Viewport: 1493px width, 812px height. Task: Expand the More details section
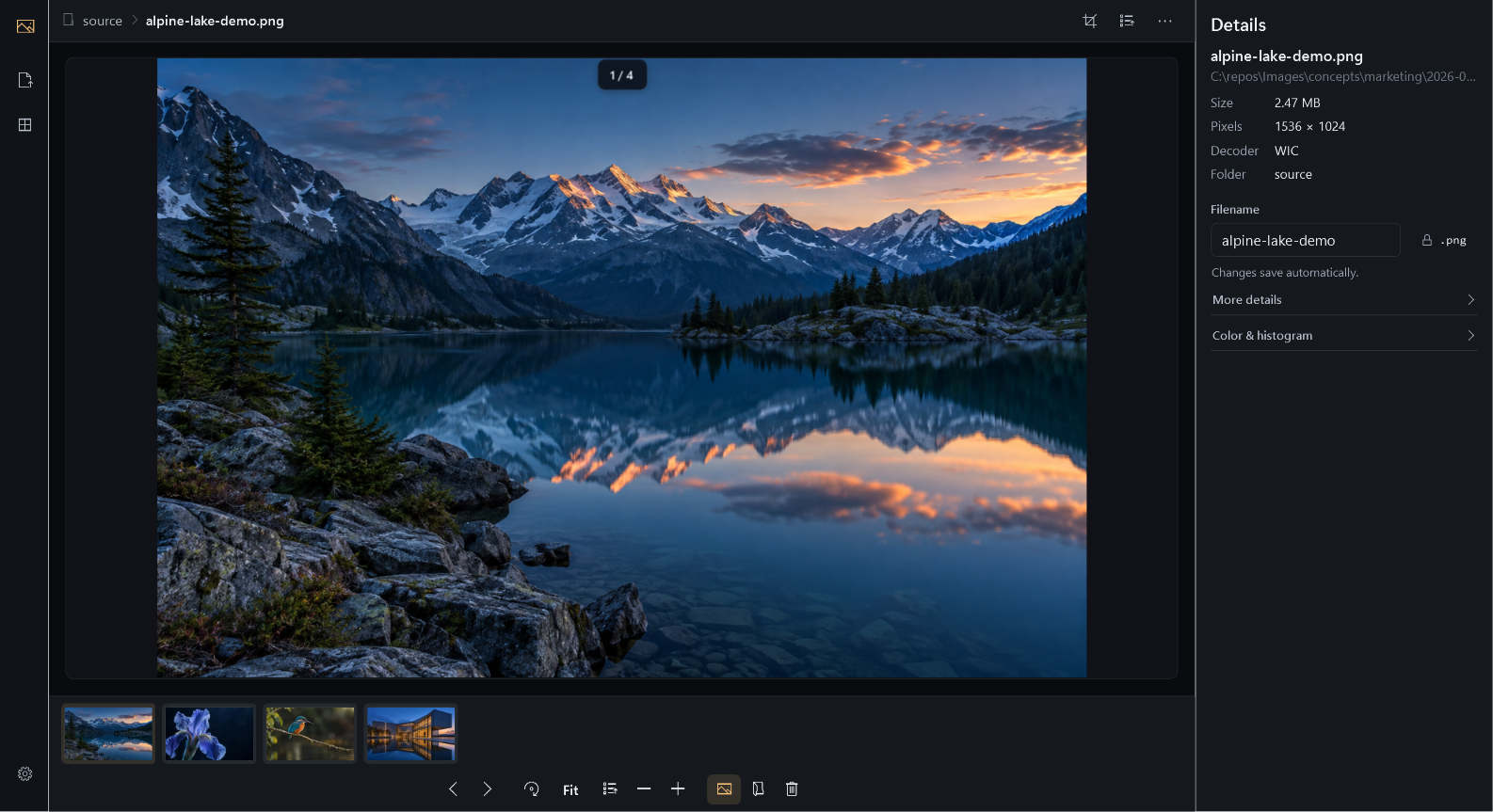click(1343, 299)
